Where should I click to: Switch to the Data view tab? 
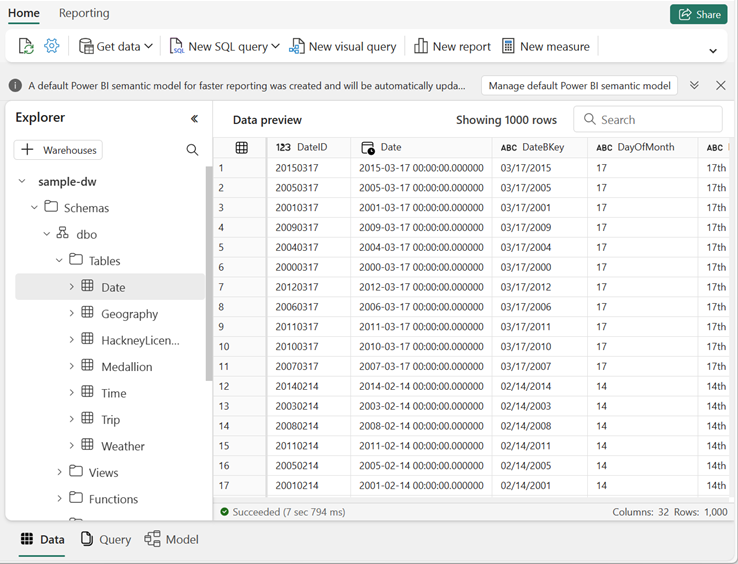coord(42,540)
